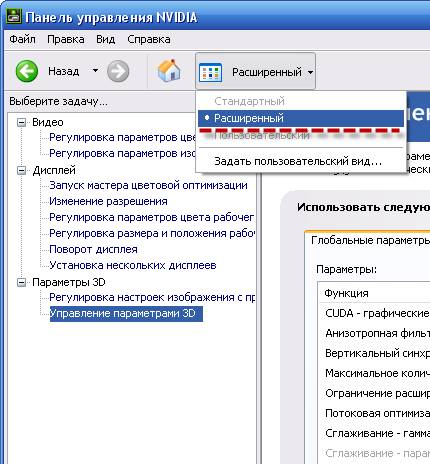Open the Back history dropdown arrow
The height and width of the screenshot is (464, 430).
(95, 70)
